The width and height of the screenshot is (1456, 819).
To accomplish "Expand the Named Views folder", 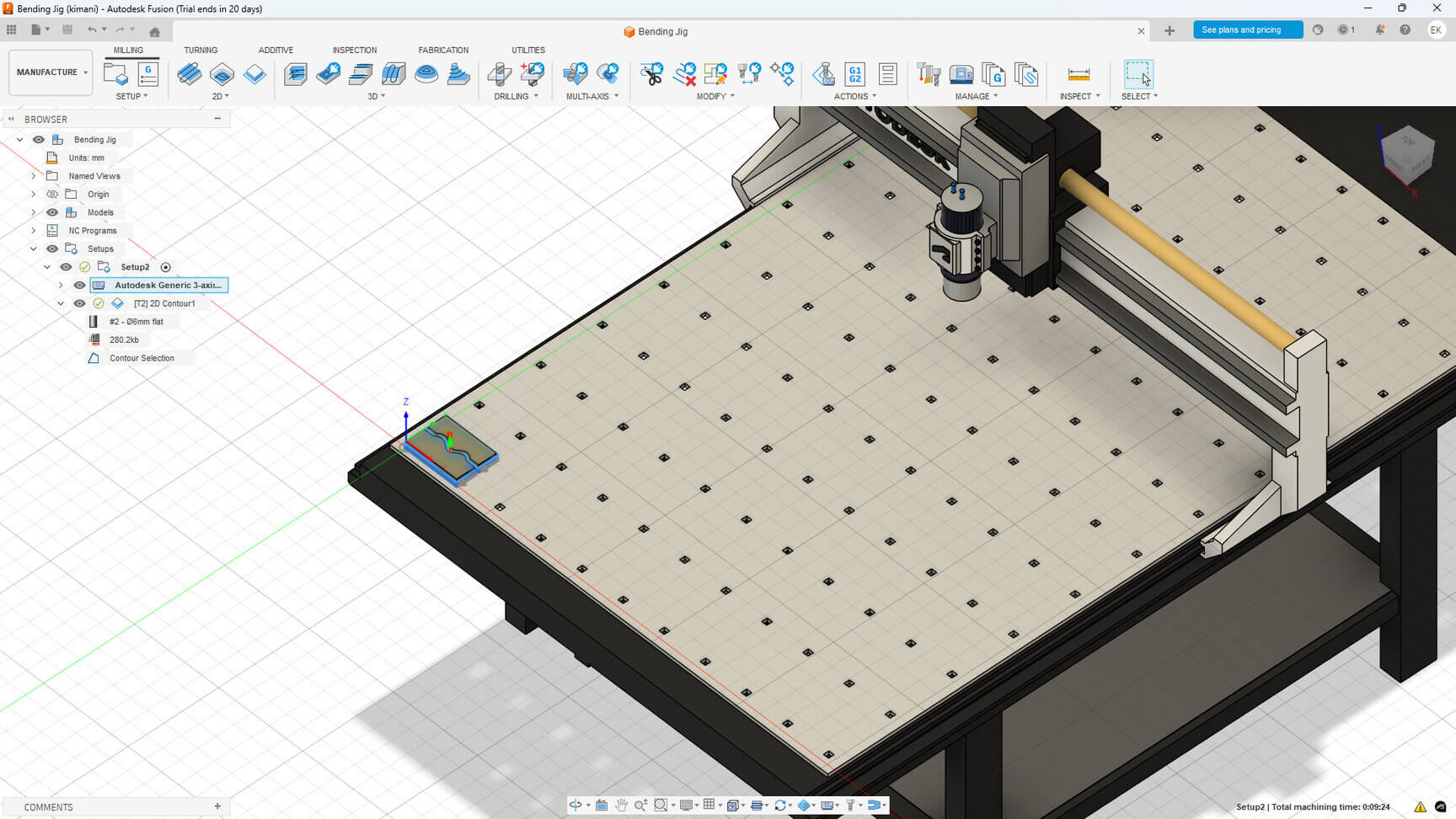I will pos(34,176).
